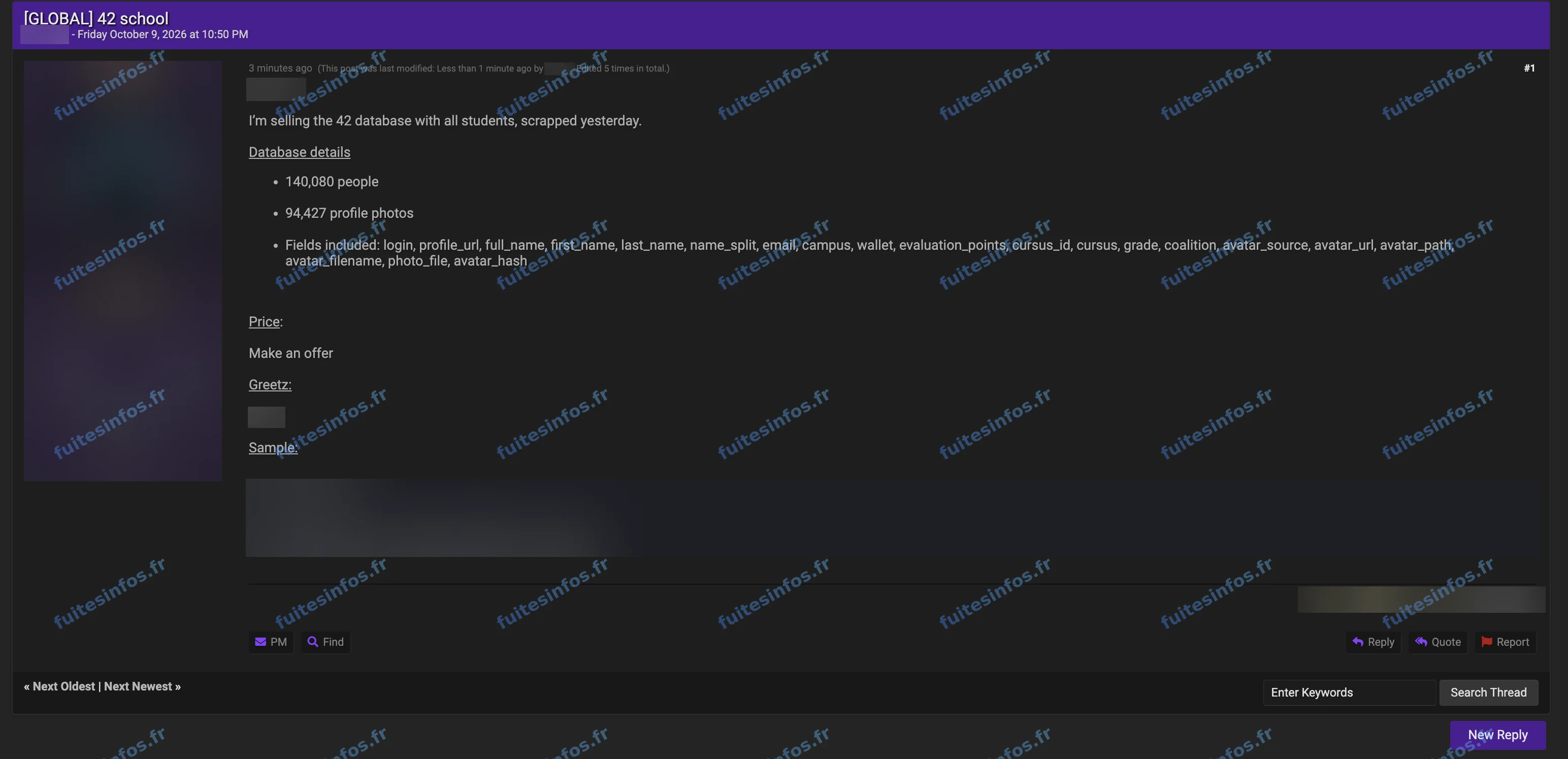Click the 'Database details' heading
This screenshot has height=759, width=1568.
tap(300, 152)
